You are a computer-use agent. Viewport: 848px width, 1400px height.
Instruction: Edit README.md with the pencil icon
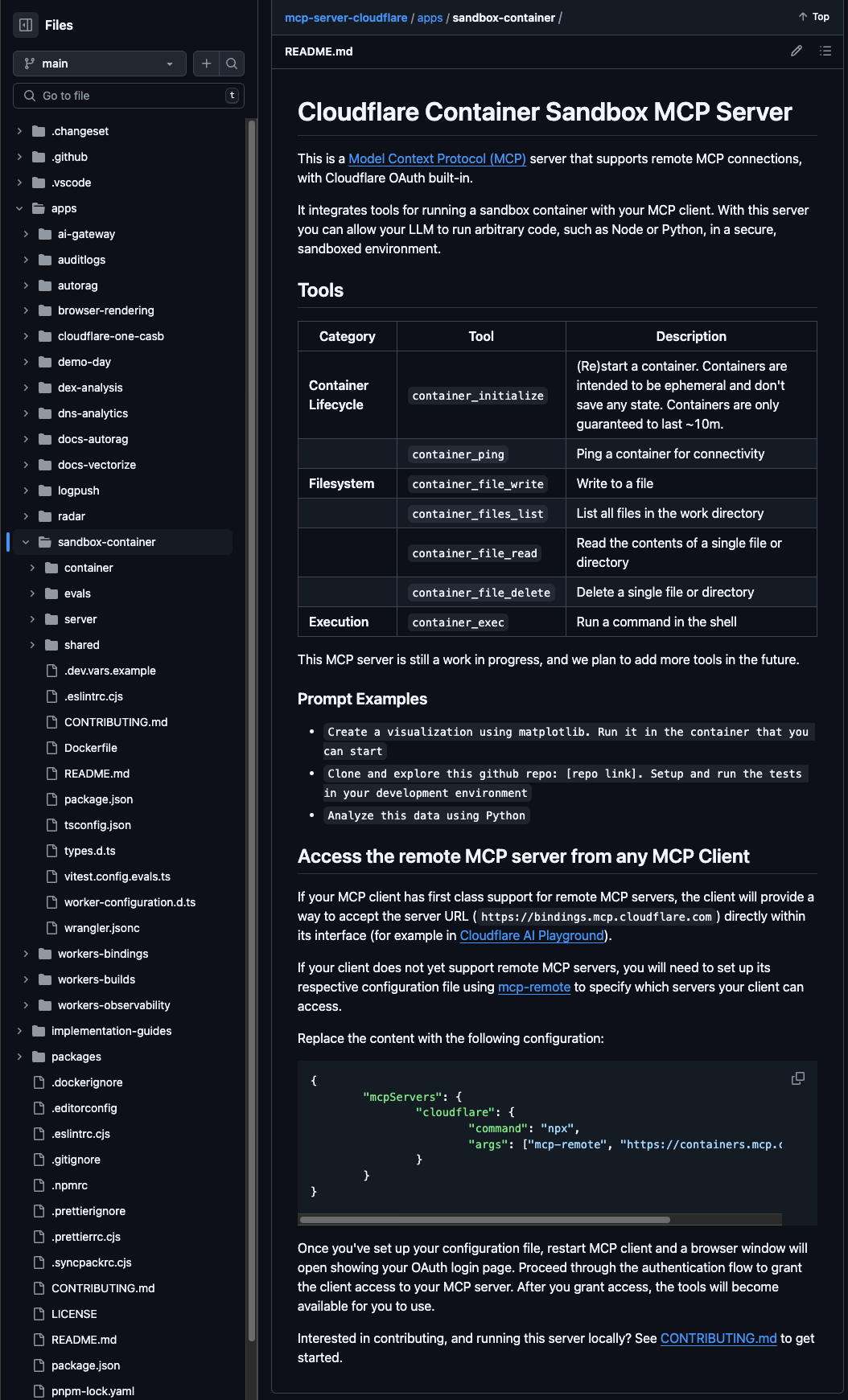797,51
